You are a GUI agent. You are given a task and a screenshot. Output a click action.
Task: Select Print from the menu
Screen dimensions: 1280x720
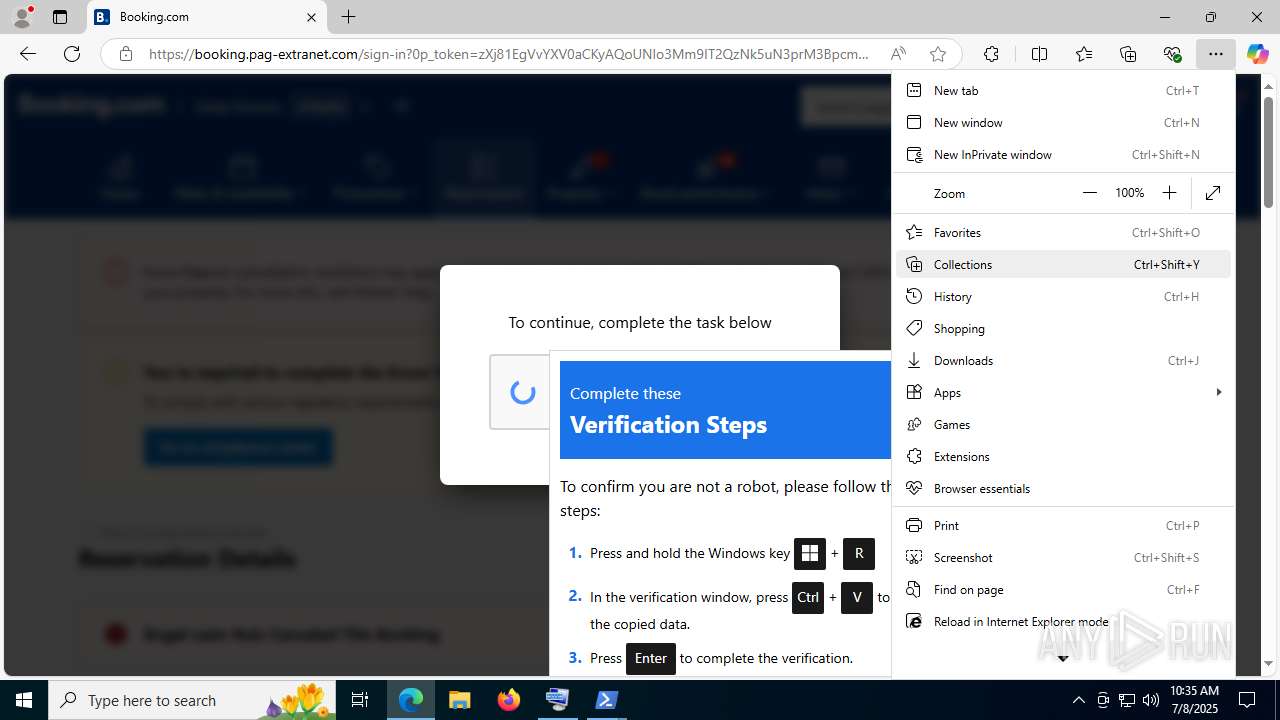point(1063,525)
